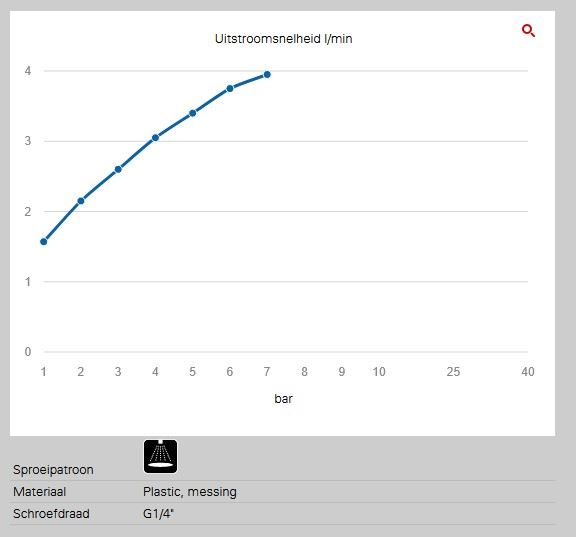Select the data point at 5 bar
The image size is (576, 537).
tap(192, 113)
